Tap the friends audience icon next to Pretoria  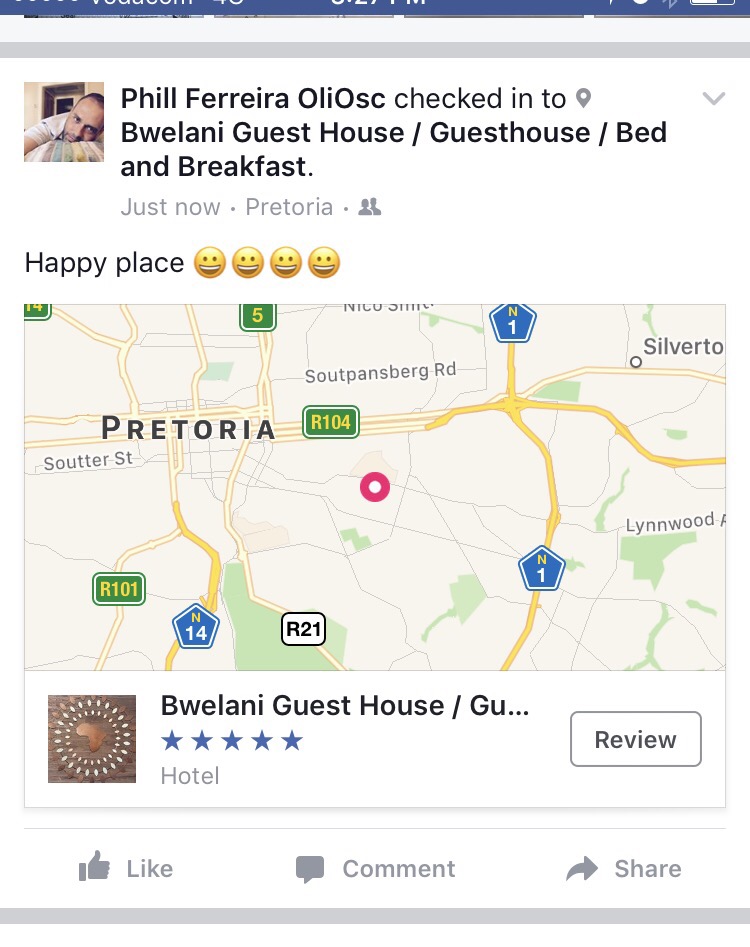[x=370, y=207]
